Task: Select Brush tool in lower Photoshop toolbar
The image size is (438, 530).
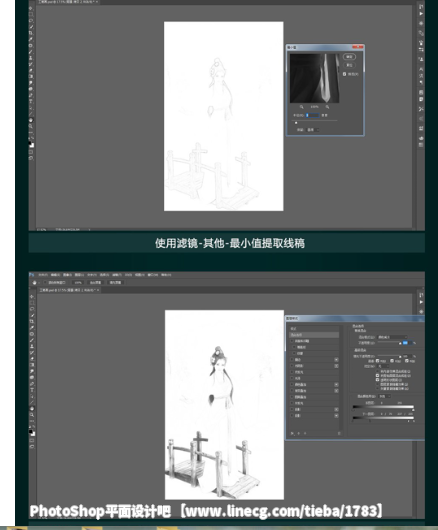Action: pyautogui.click(x=32, y=340)
